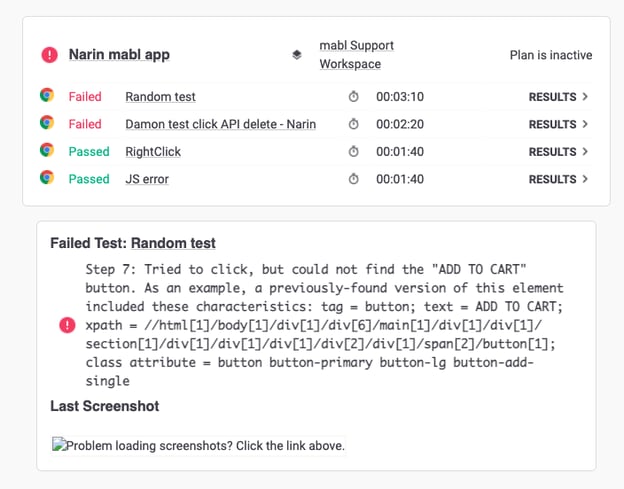Open the RightClick test link

[153, 152]
